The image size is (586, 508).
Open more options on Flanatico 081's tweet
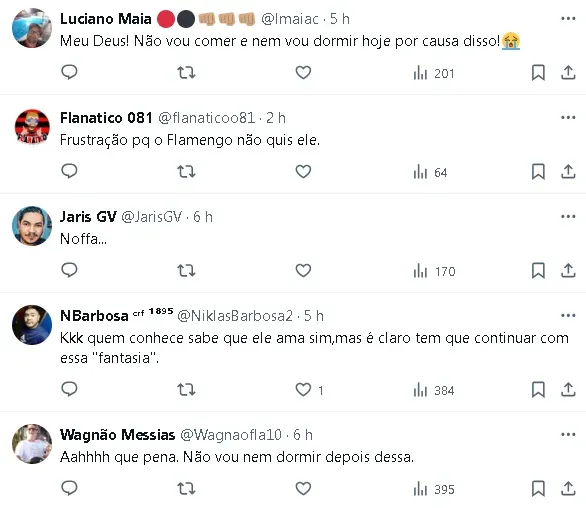click(568, 117)
